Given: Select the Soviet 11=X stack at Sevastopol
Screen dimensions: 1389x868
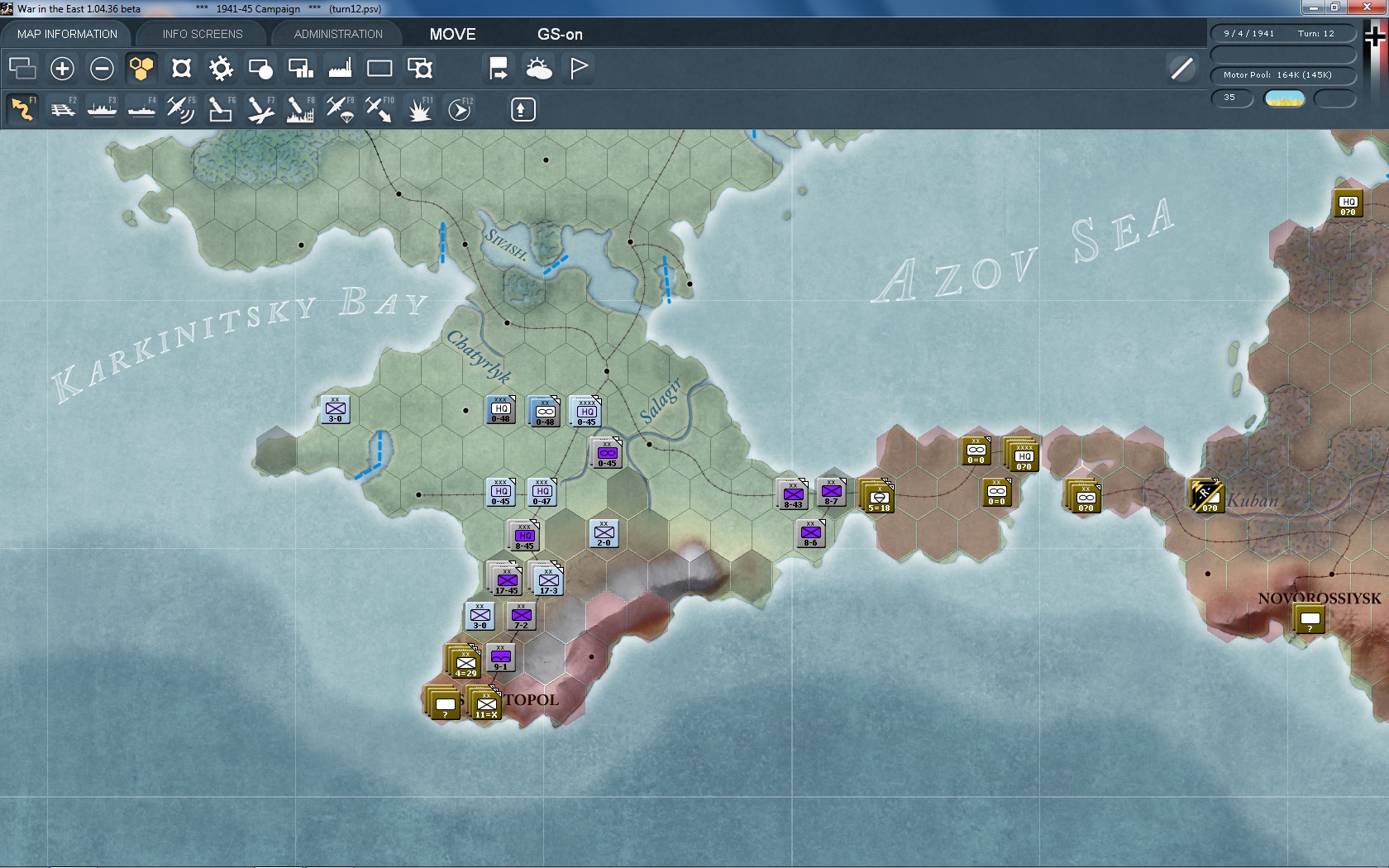Looking at the screenshot, I should click(484, 703).
